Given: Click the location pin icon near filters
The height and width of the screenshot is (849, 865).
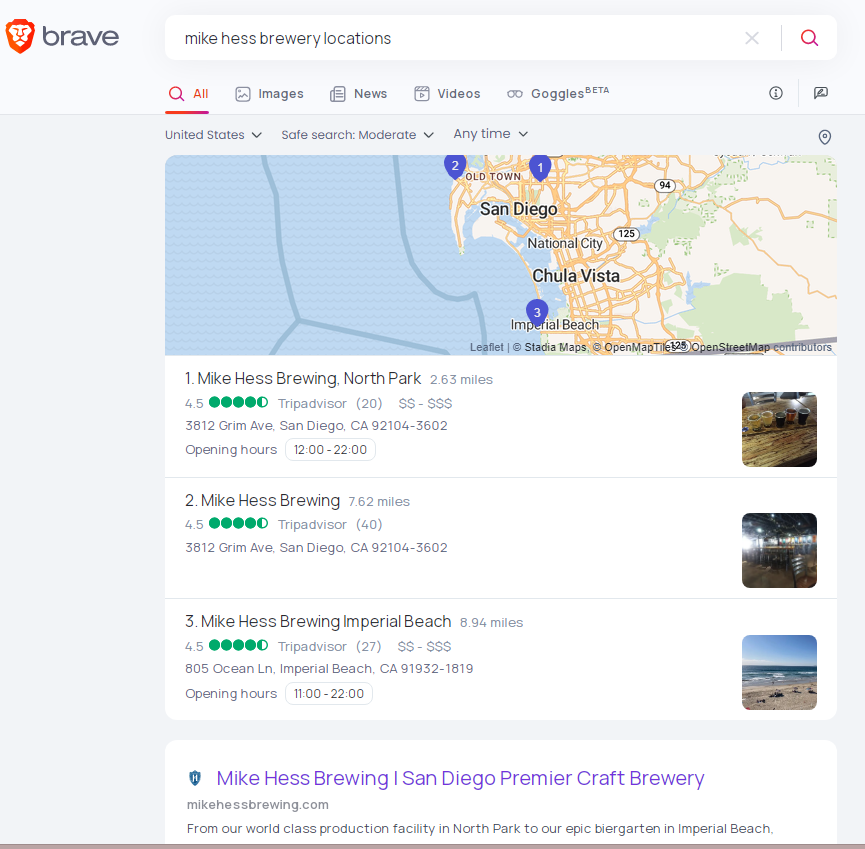Looking at the screenshot, I should [x=824, y=137].
